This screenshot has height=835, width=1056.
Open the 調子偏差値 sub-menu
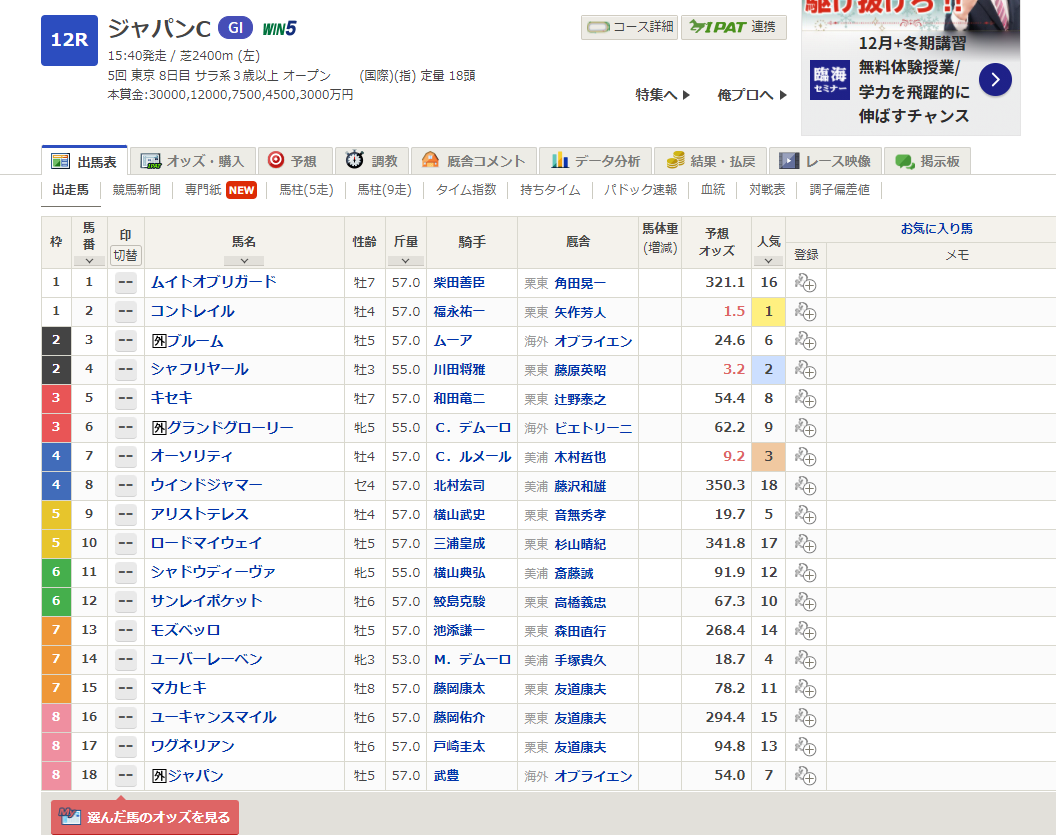coord(840,190)
